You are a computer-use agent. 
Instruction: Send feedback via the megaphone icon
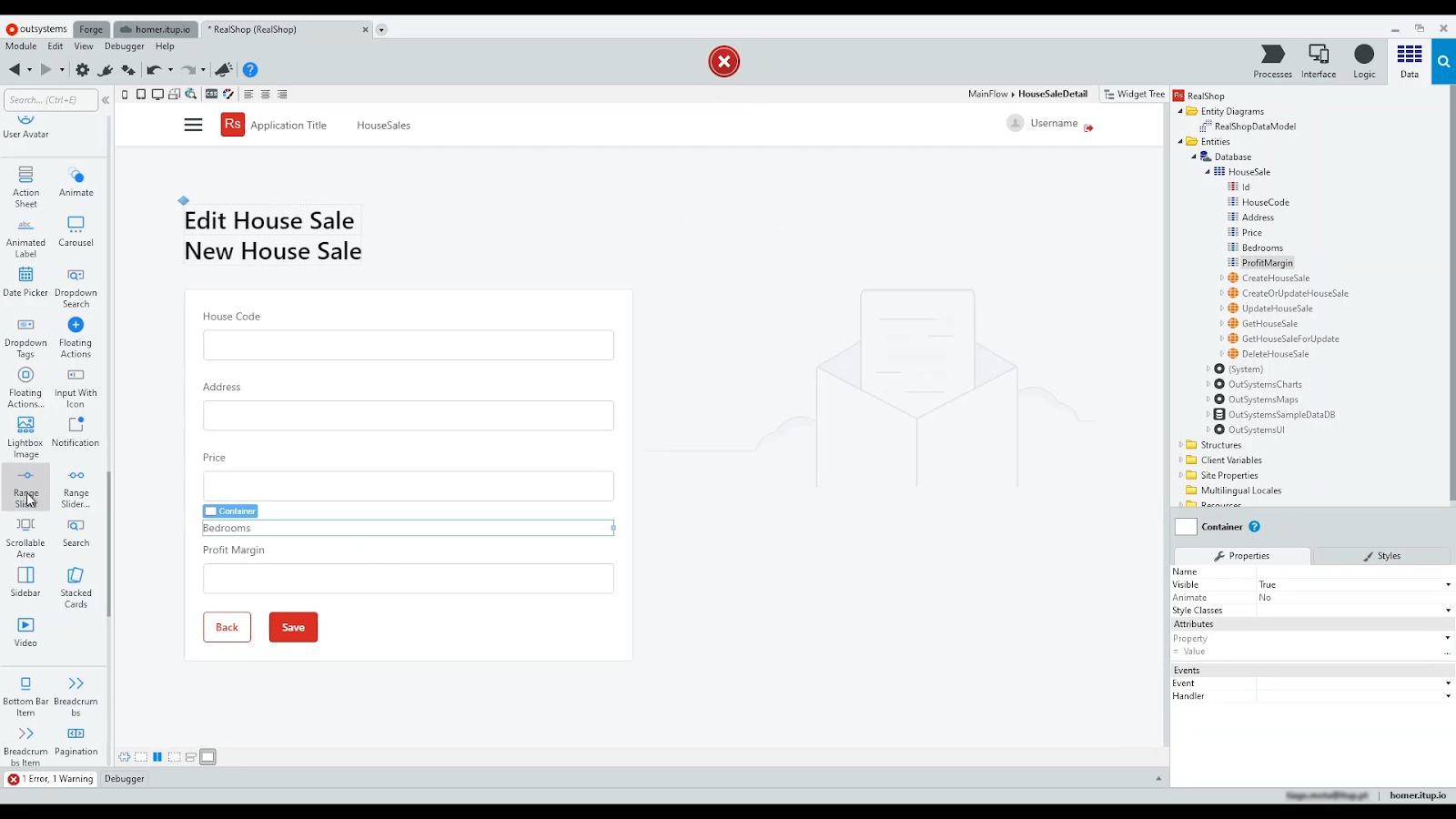click(x=224, y=70)
